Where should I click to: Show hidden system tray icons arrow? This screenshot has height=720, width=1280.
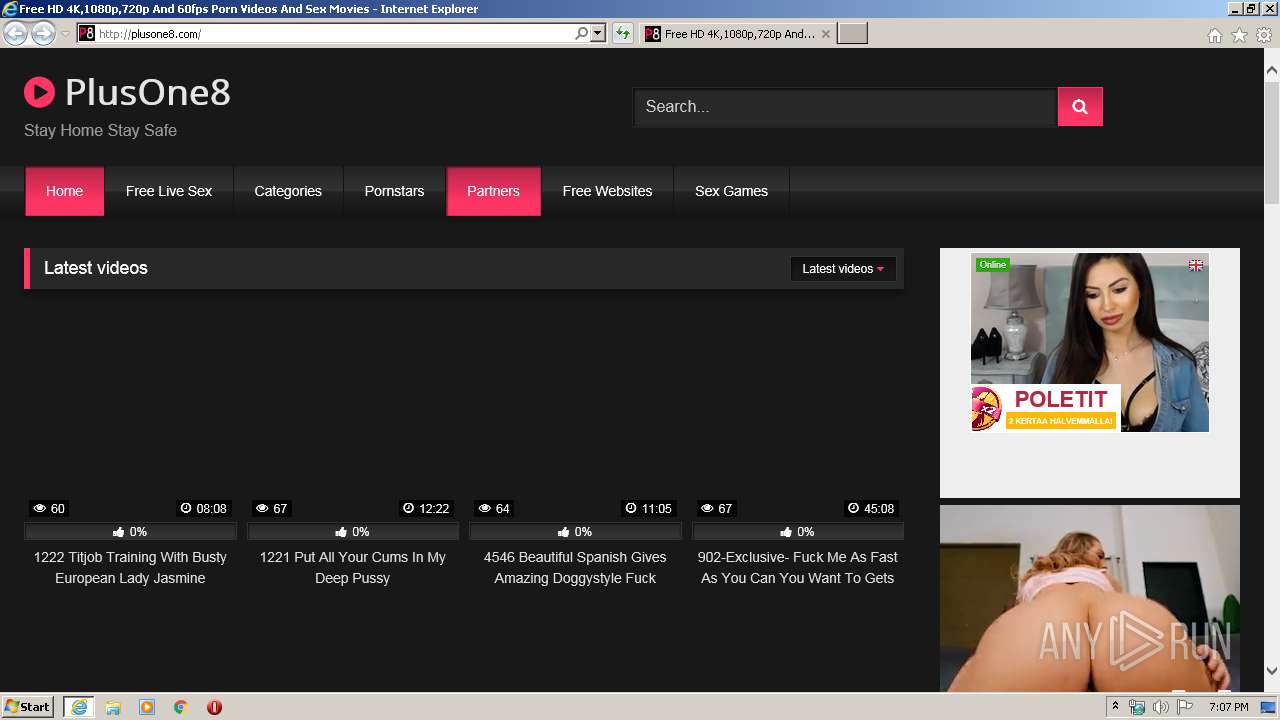click(1116, 707)
